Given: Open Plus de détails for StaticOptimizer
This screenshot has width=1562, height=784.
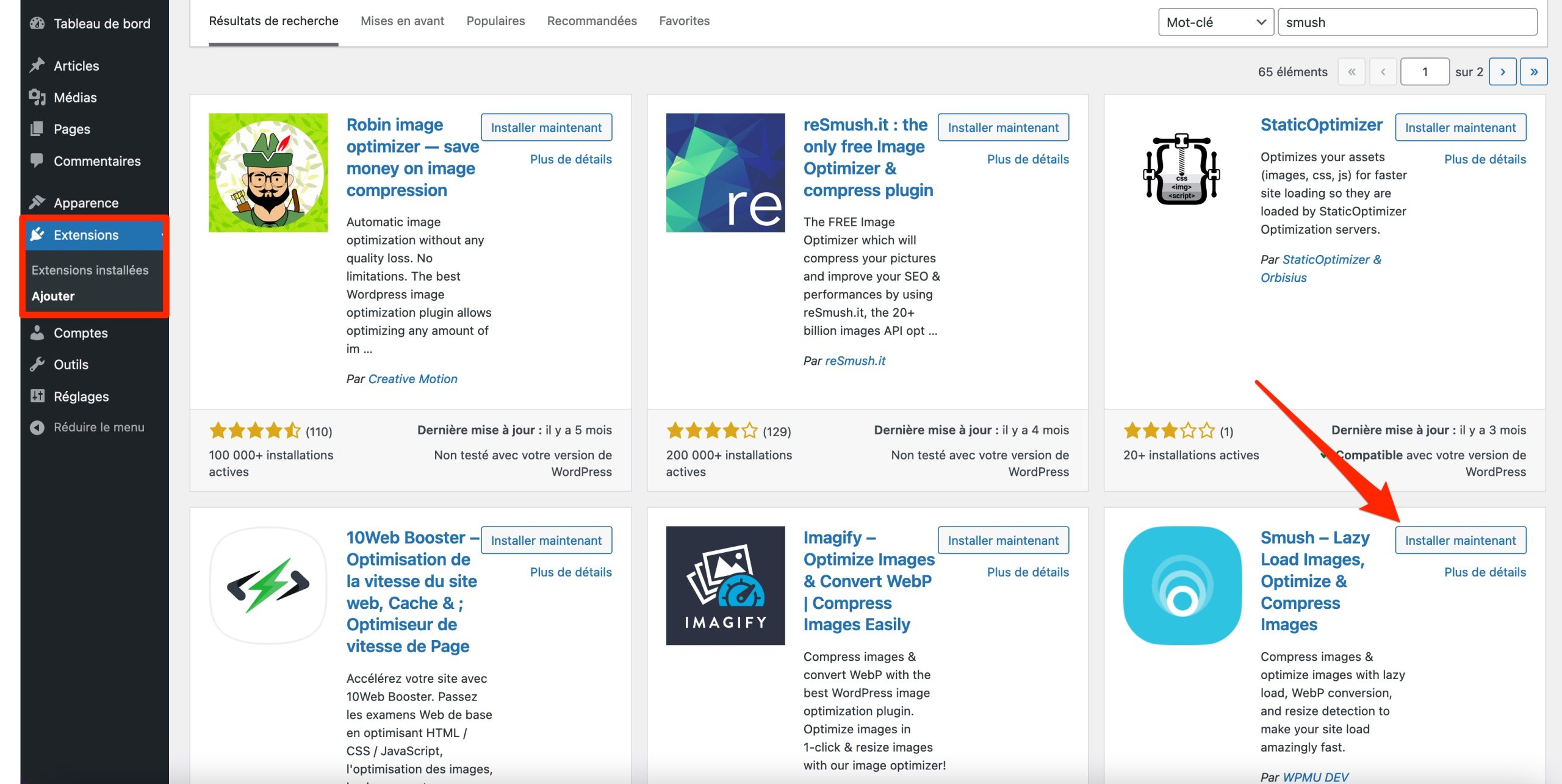Looking at the screenshot, I should [1485, 159].
